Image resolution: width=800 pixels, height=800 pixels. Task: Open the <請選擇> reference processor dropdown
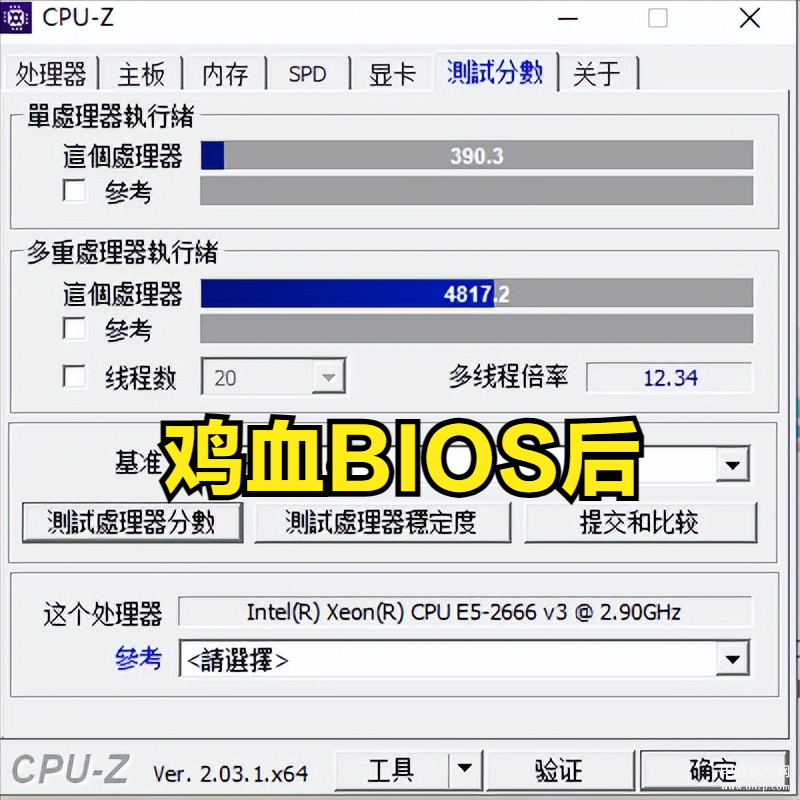coord(733,659)
